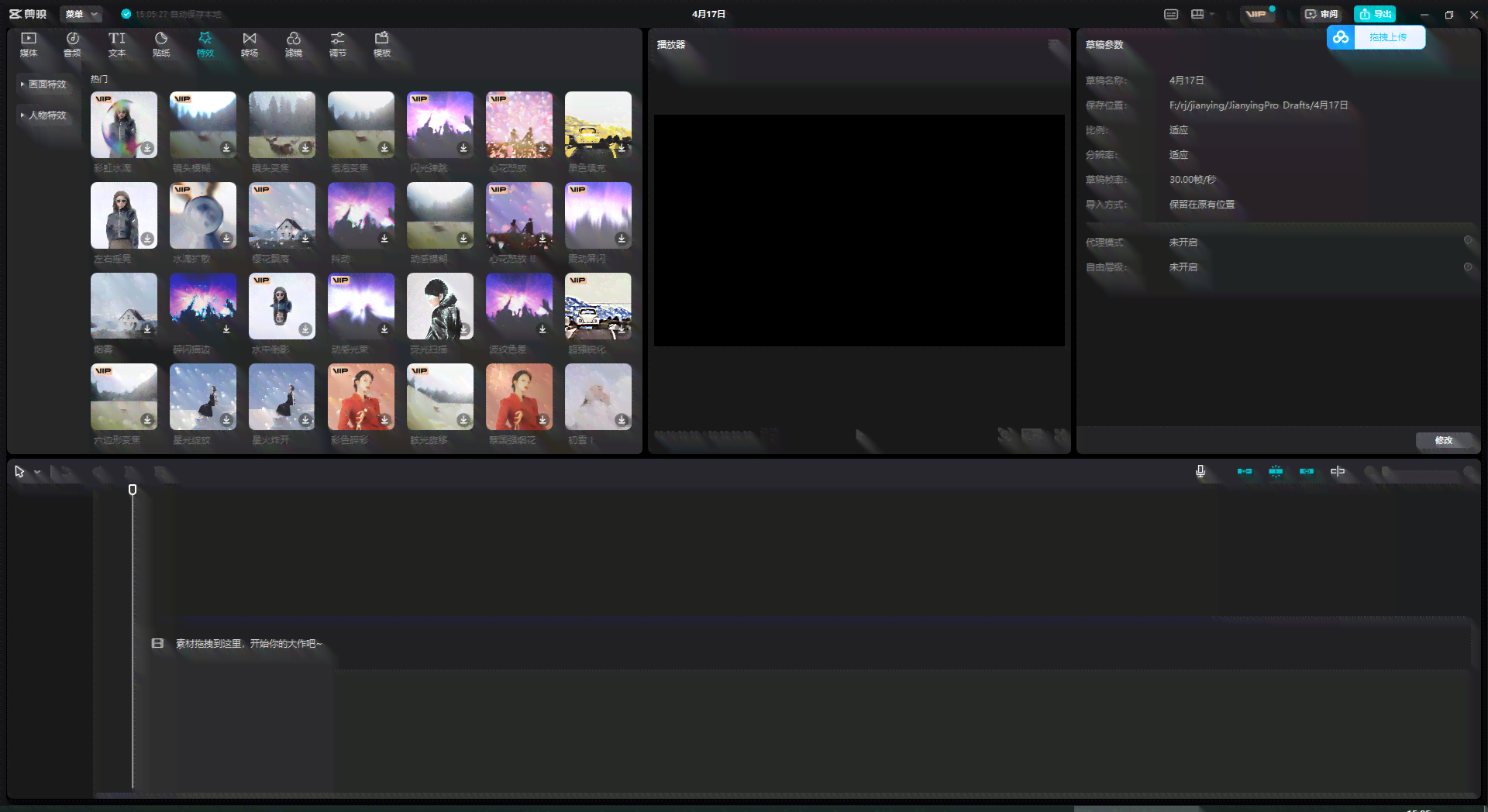The width and height of the screenshot is (1488, 812).
Task: Download the 动感光束 effect
Action: (x=384, y=329)
